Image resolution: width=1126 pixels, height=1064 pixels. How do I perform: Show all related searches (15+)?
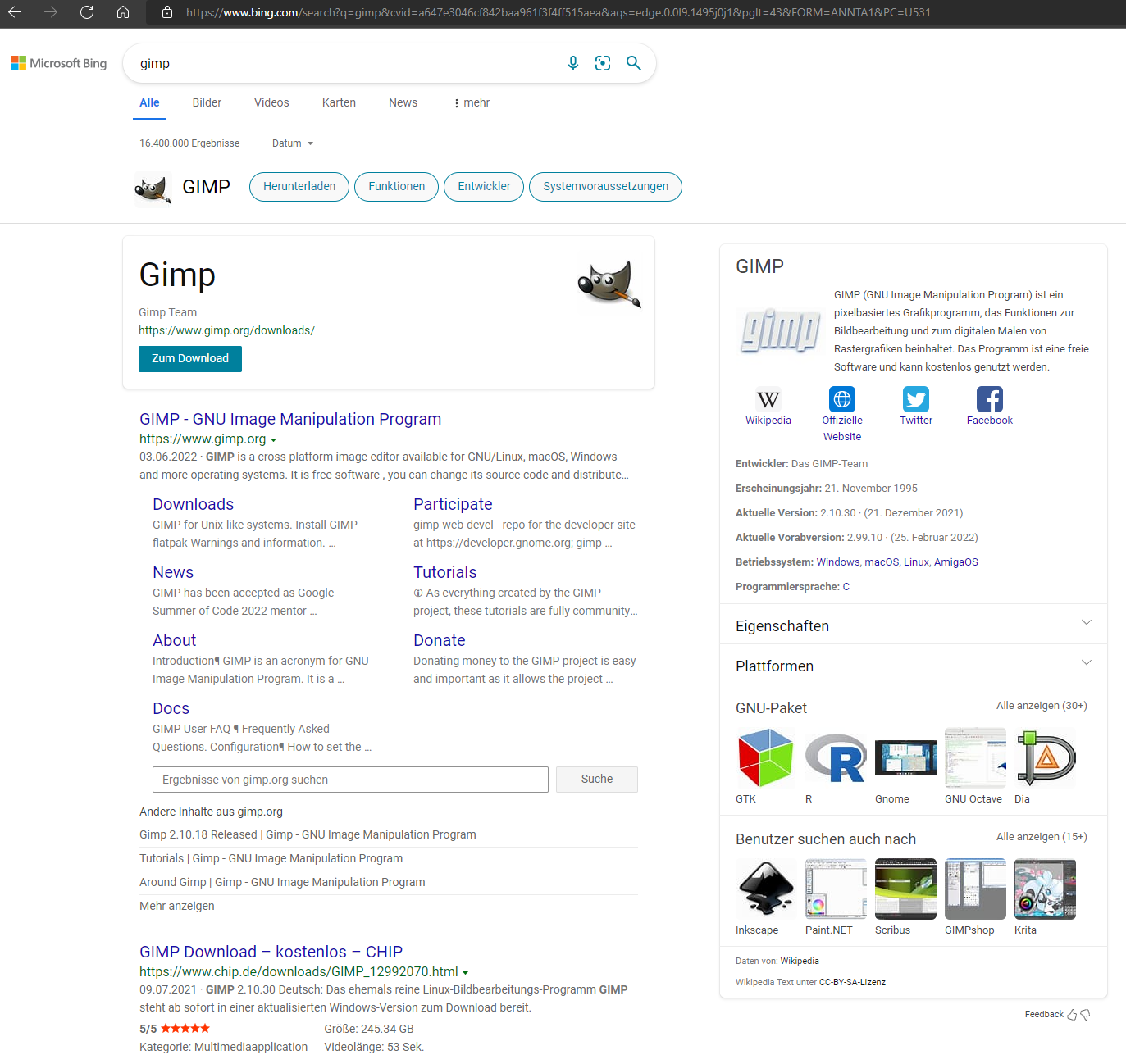1042,837
